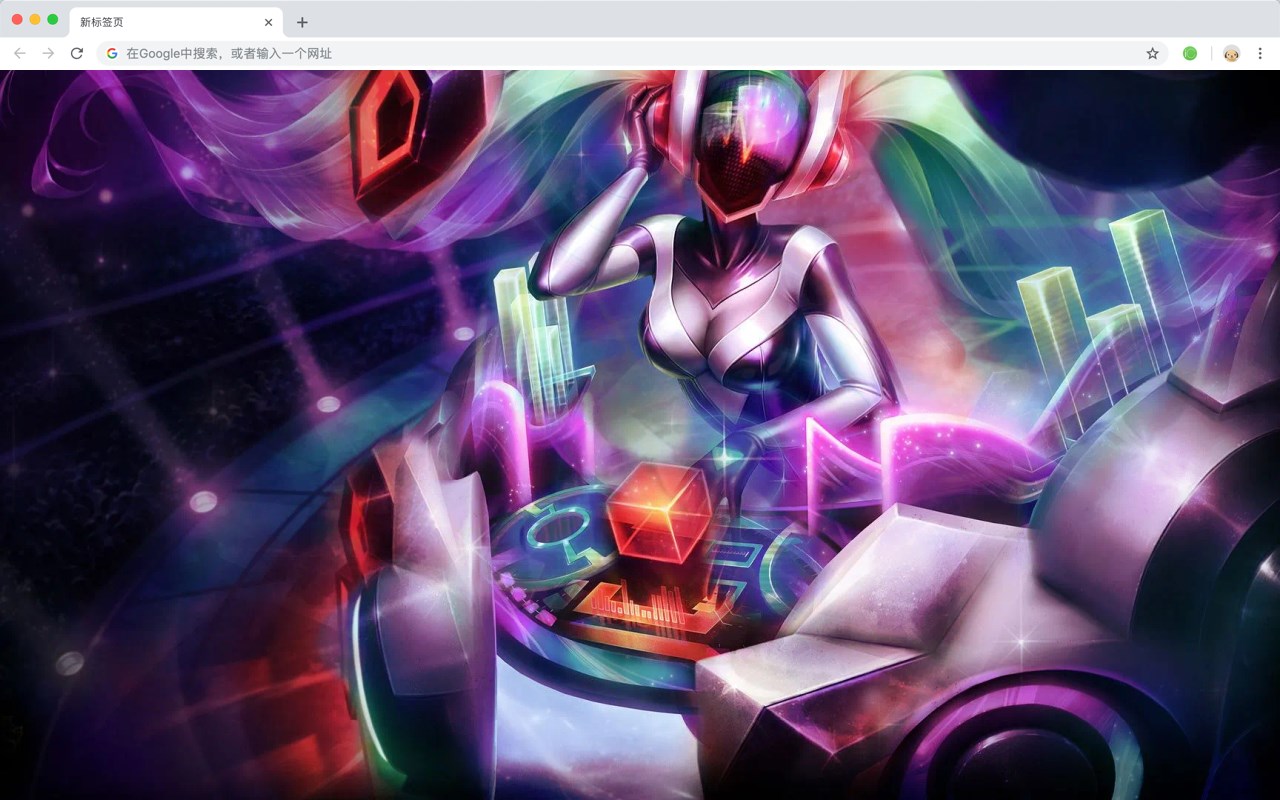Reload the page with the refresh icon
The height and width of the screenshot is (800, 1280).
76,53
